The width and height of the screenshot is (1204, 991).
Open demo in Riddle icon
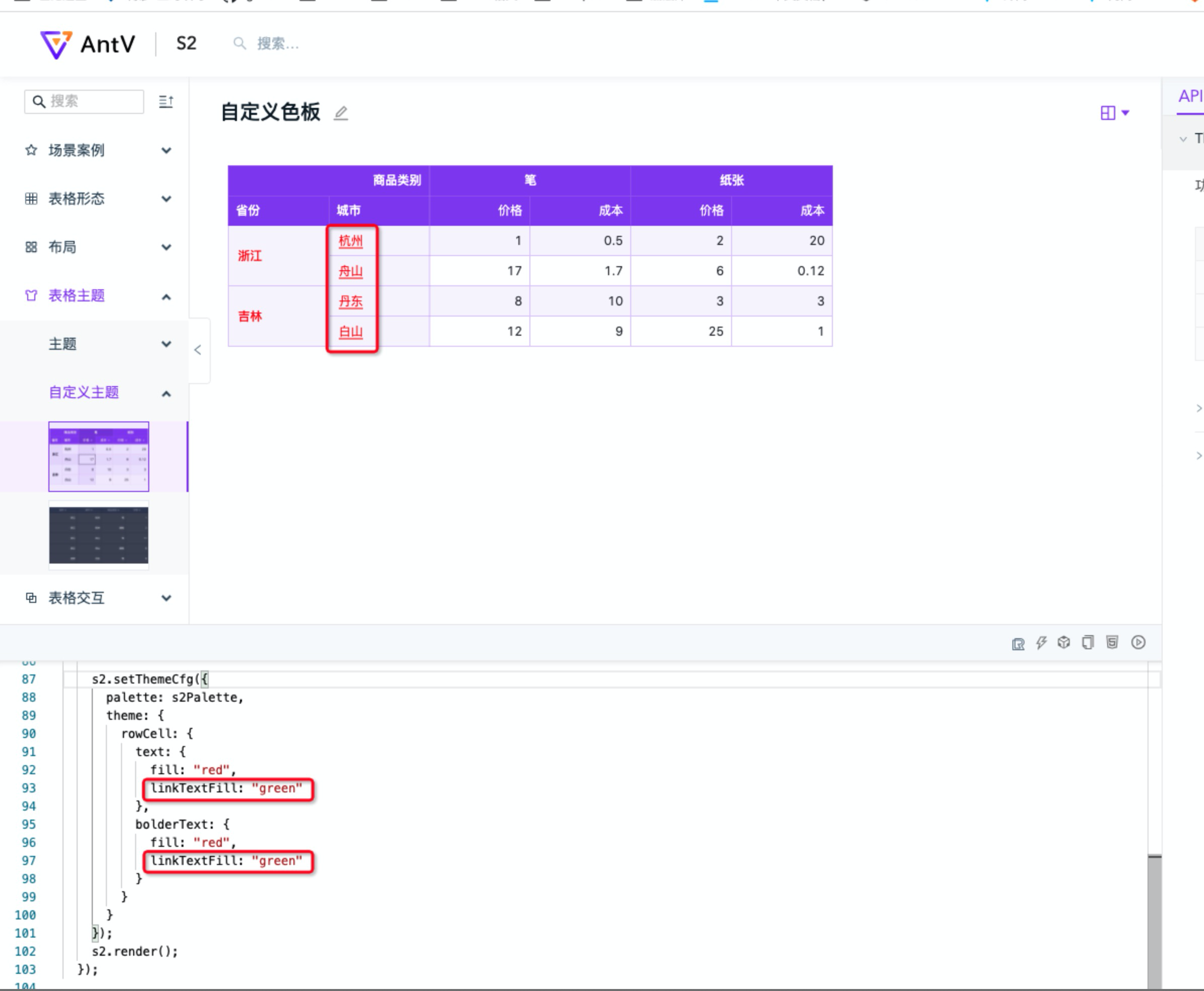coord(1018,643)
